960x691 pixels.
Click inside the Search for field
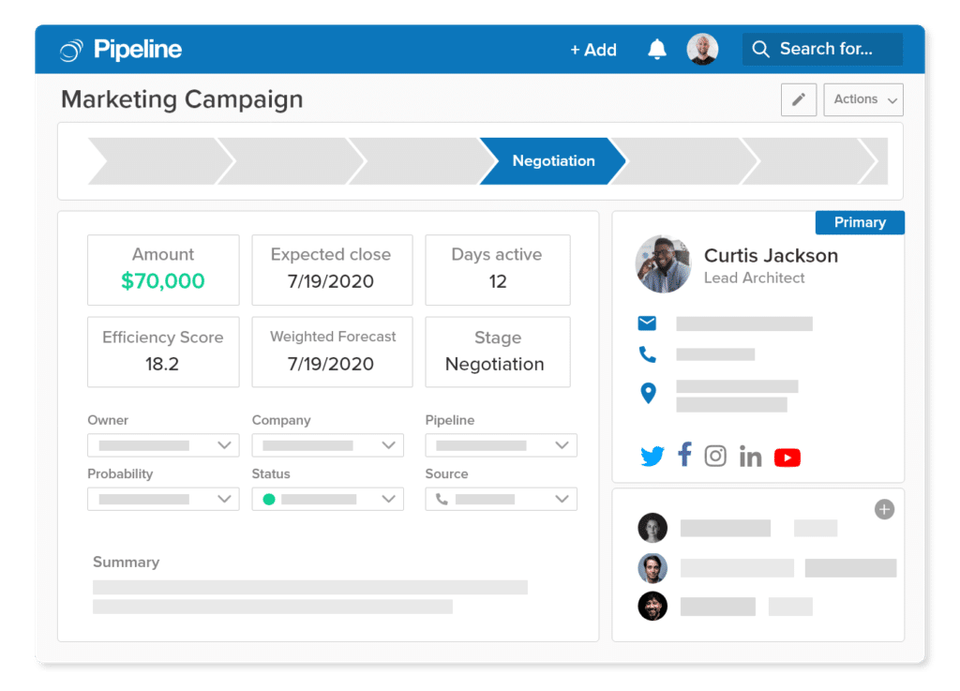click(x=830, y=49)
